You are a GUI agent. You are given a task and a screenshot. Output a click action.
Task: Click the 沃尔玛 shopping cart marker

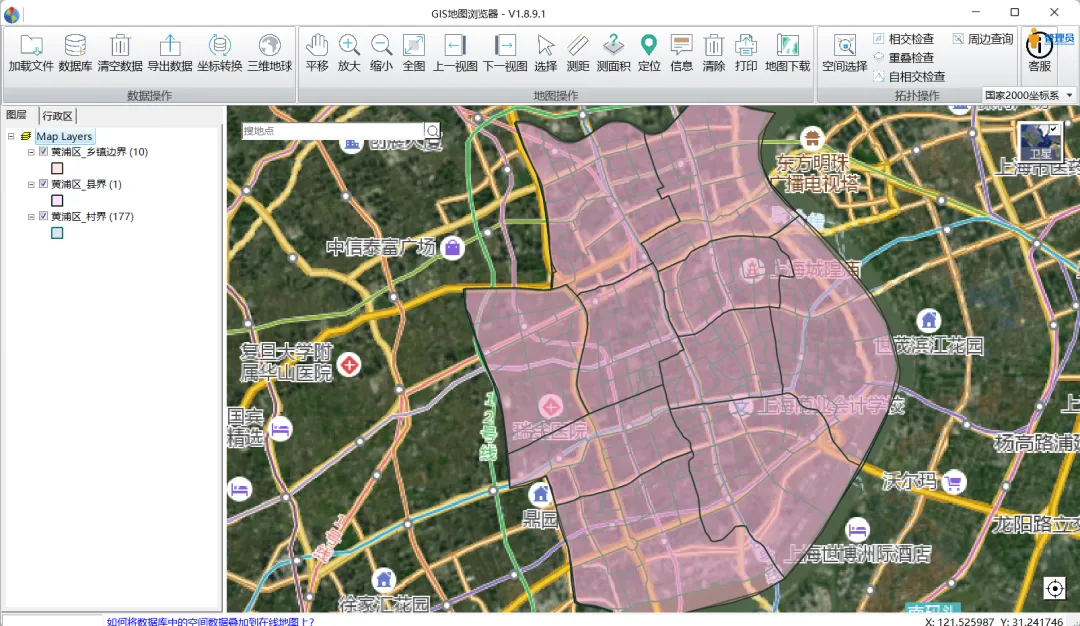[x=954, y=482]
